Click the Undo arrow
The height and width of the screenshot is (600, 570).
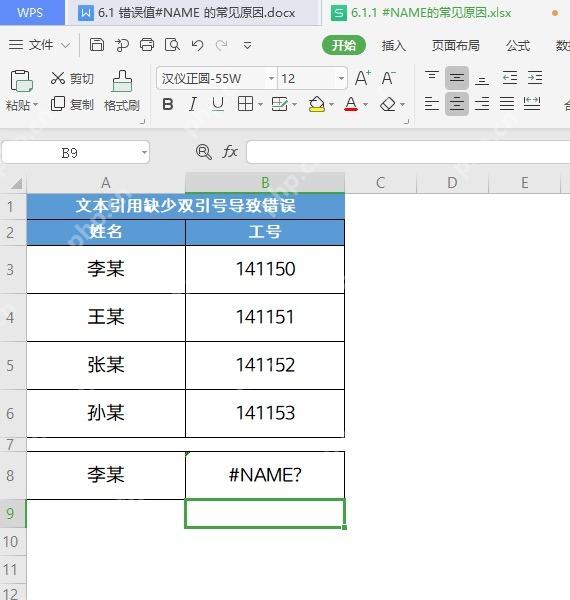pyautogui.click(x=197, y=45)
